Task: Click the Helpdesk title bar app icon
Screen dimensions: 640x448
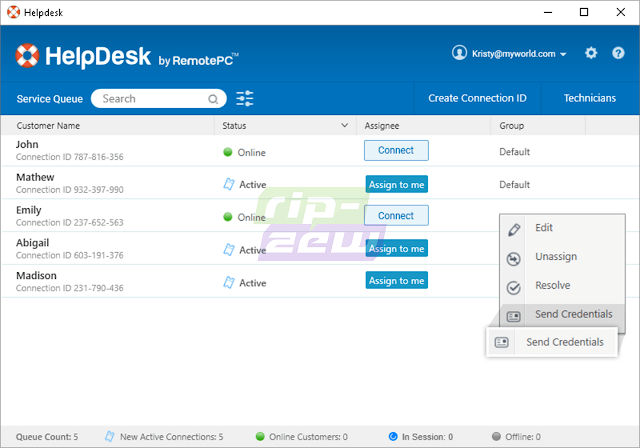Action: 13,12
